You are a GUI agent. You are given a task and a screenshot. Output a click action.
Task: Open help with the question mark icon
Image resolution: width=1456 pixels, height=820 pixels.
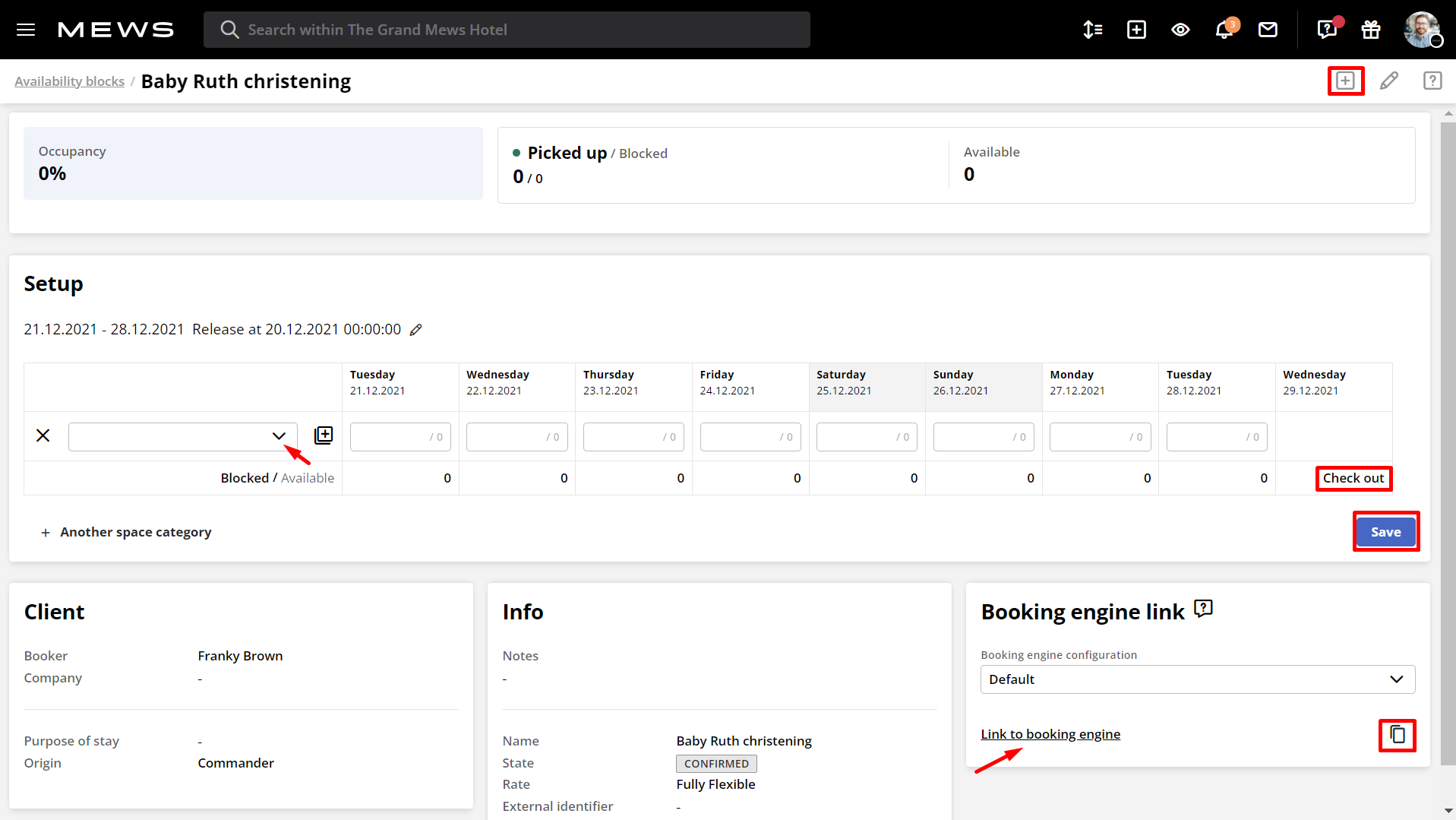[1432, 81]
